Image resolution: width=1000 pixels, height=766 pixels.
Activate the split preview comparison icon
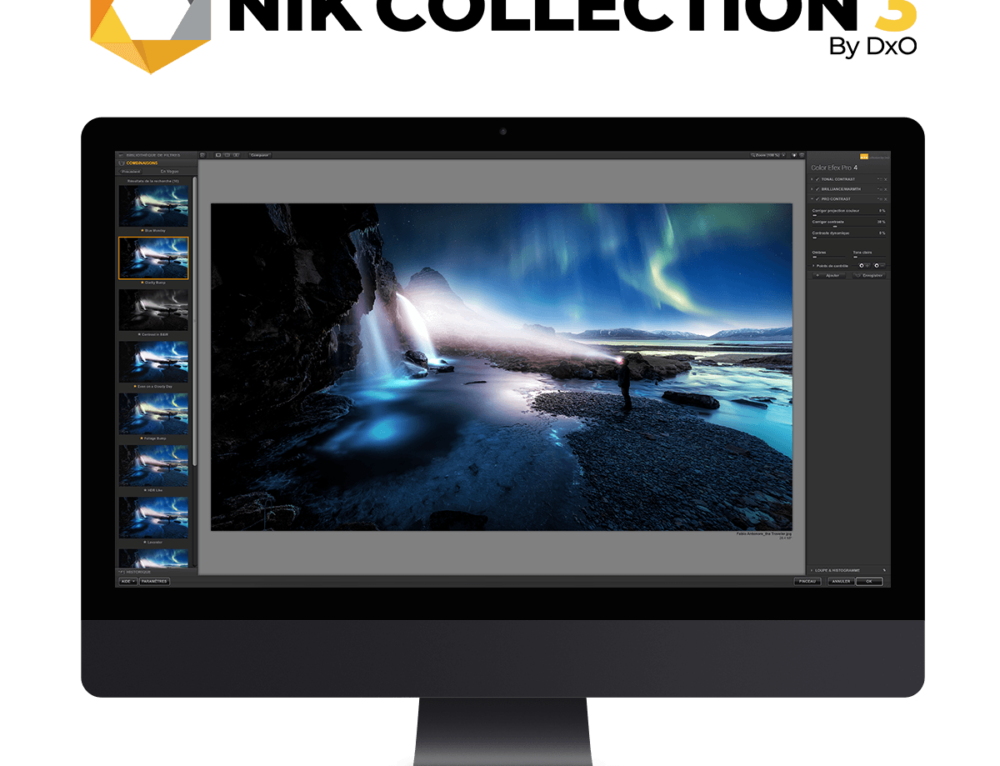tap(227, 156)
